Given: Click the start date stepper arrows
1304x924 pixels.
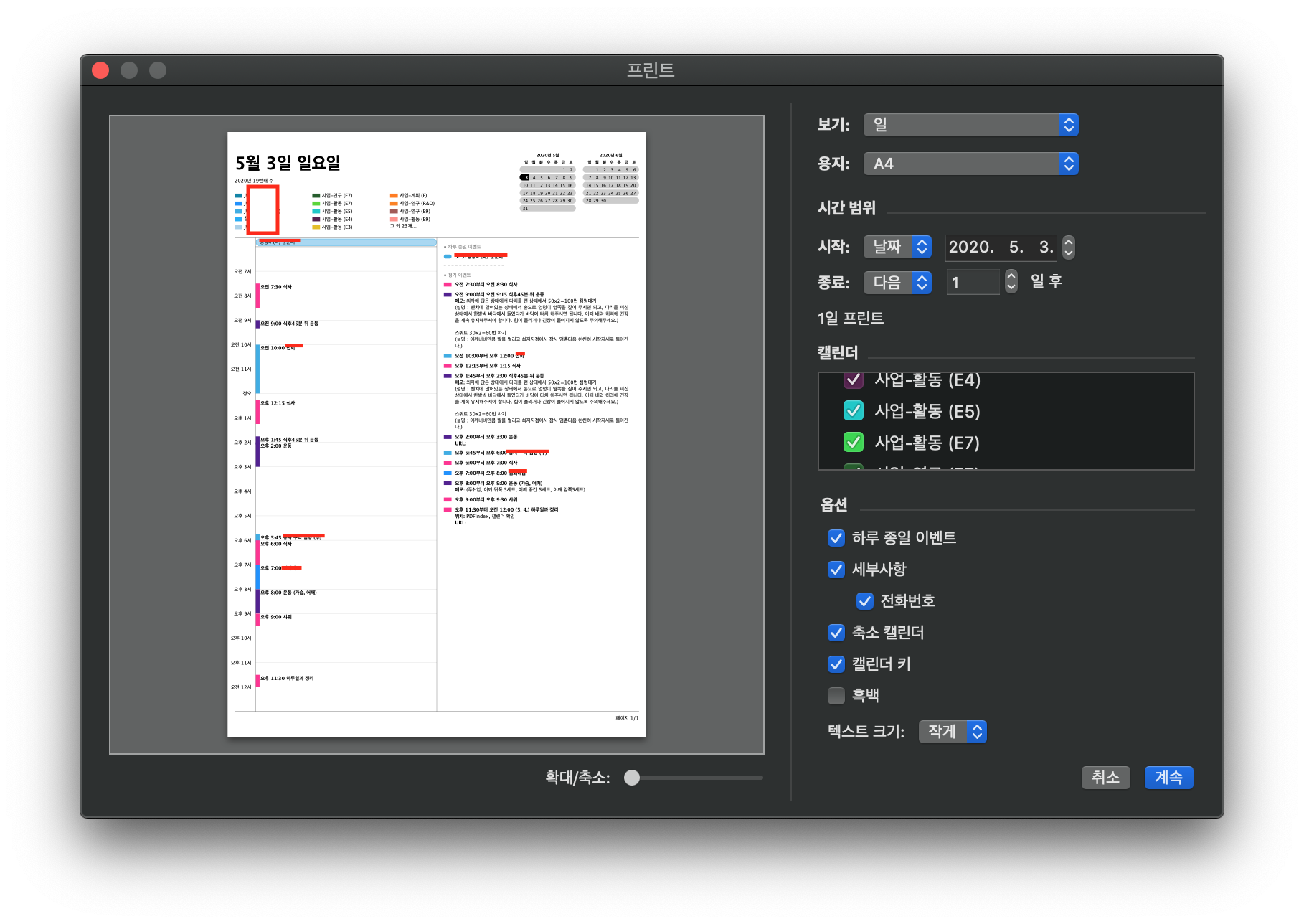Looking at the screenshot, I should 1069,247.
